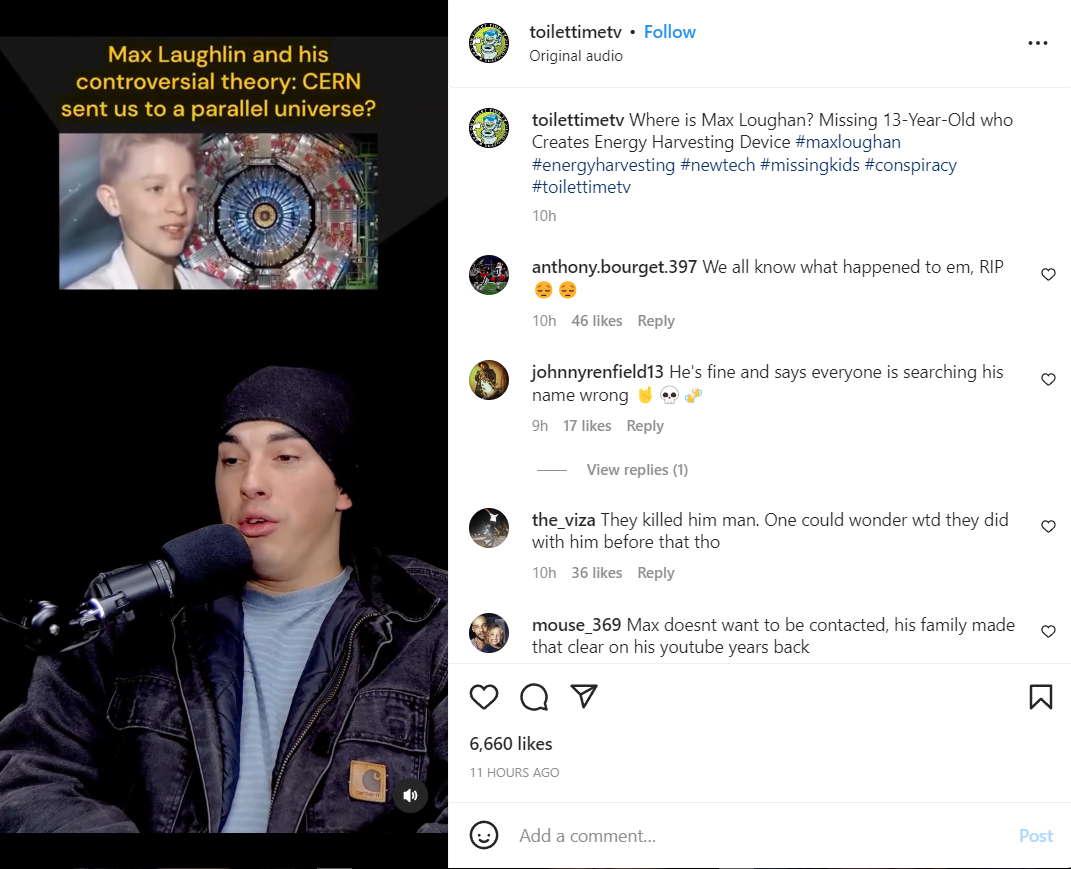Open comments via speech bubble icon
This screenshot has height=869, width=1071.
[x=534, y=697]
